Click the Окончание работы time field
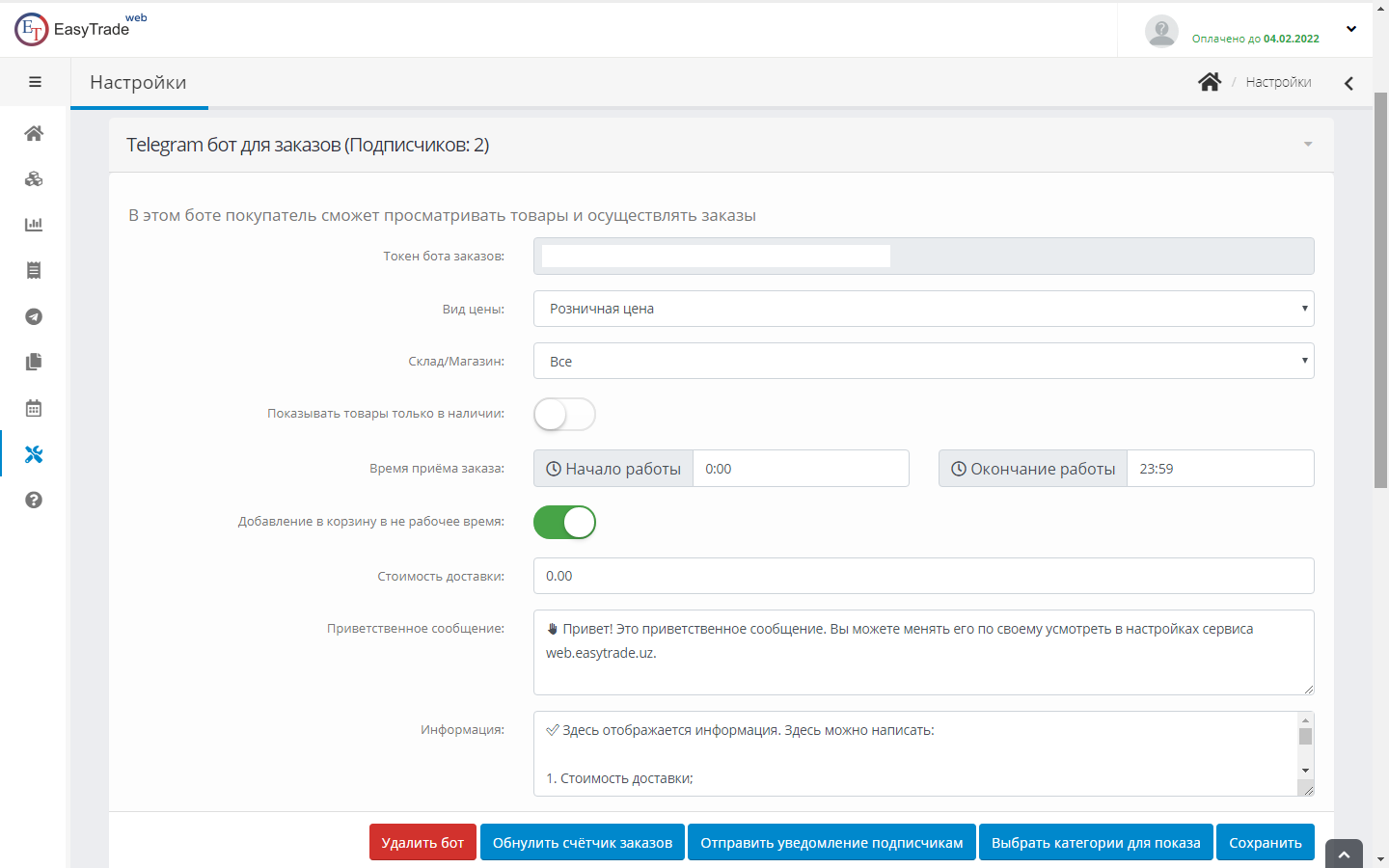The width and height of the screenshot is (1389, 868). pyautogui.click(x=1220, y=469)
